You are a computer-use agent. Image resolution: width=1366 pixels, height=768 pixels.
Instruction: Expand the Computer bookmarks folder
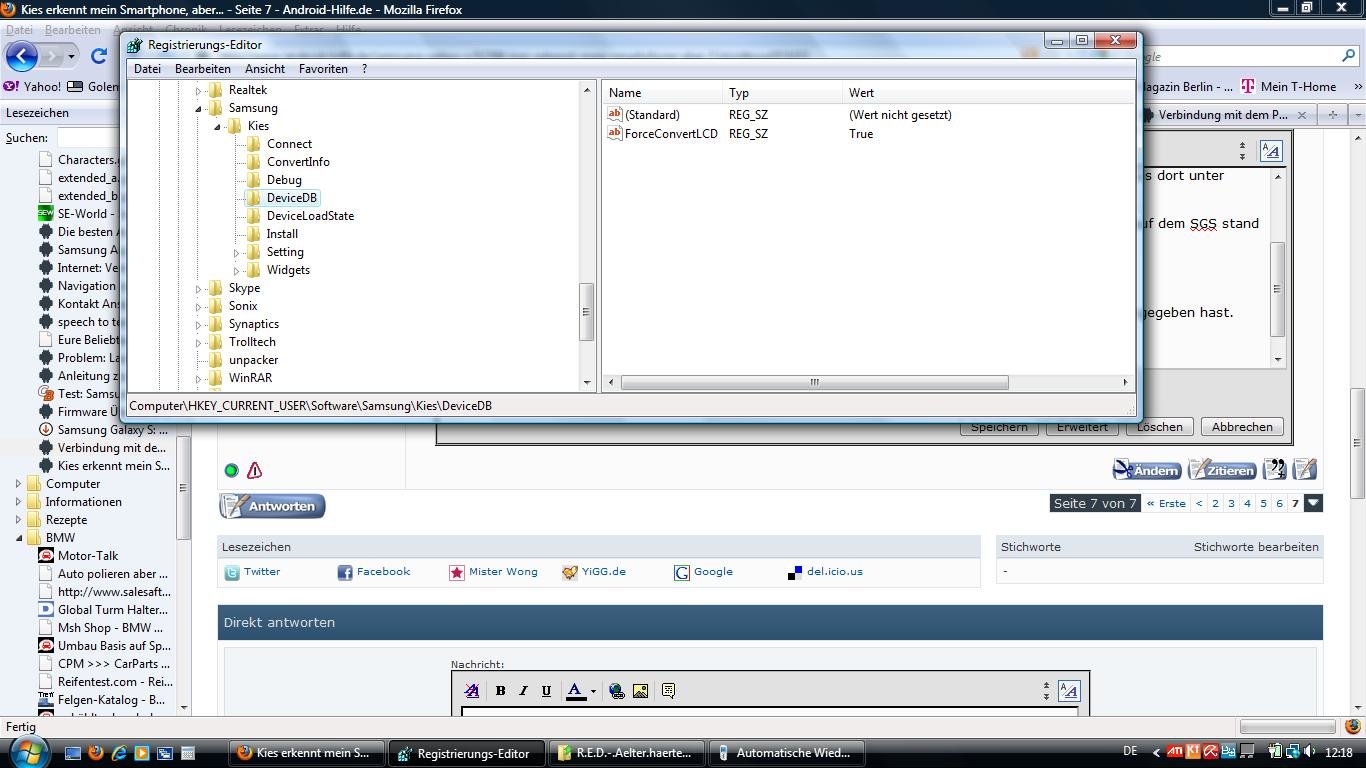click(18, 484)
